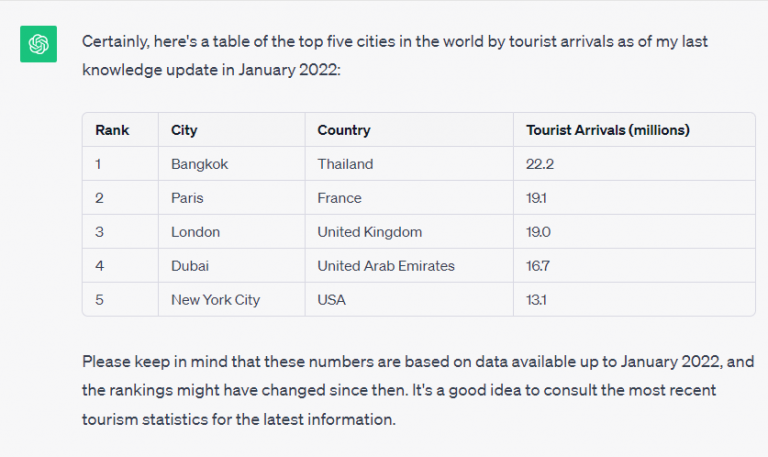Click the USA country cell
The image size is (768, 457).
pyautogui.click(x=332, y=300)
